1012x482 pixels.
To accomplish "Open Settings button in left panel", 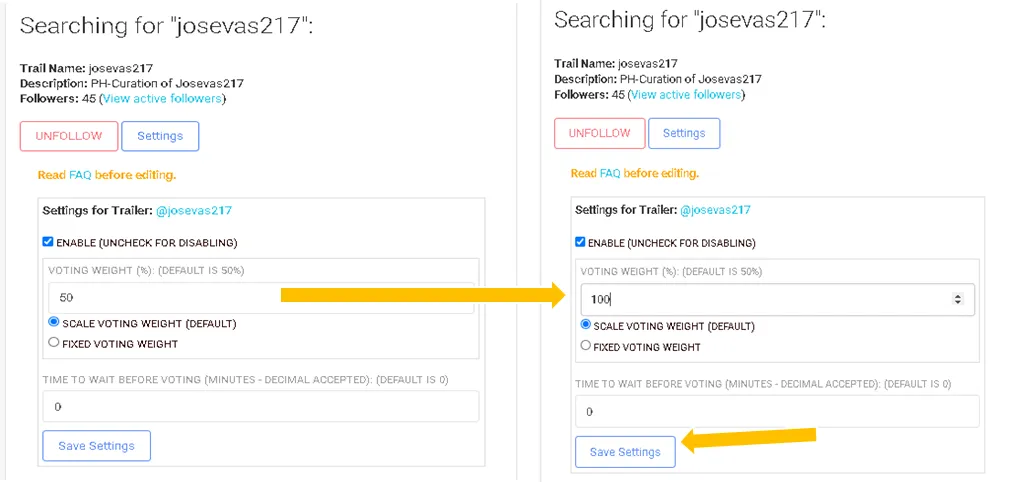I will tap(160, 136).
